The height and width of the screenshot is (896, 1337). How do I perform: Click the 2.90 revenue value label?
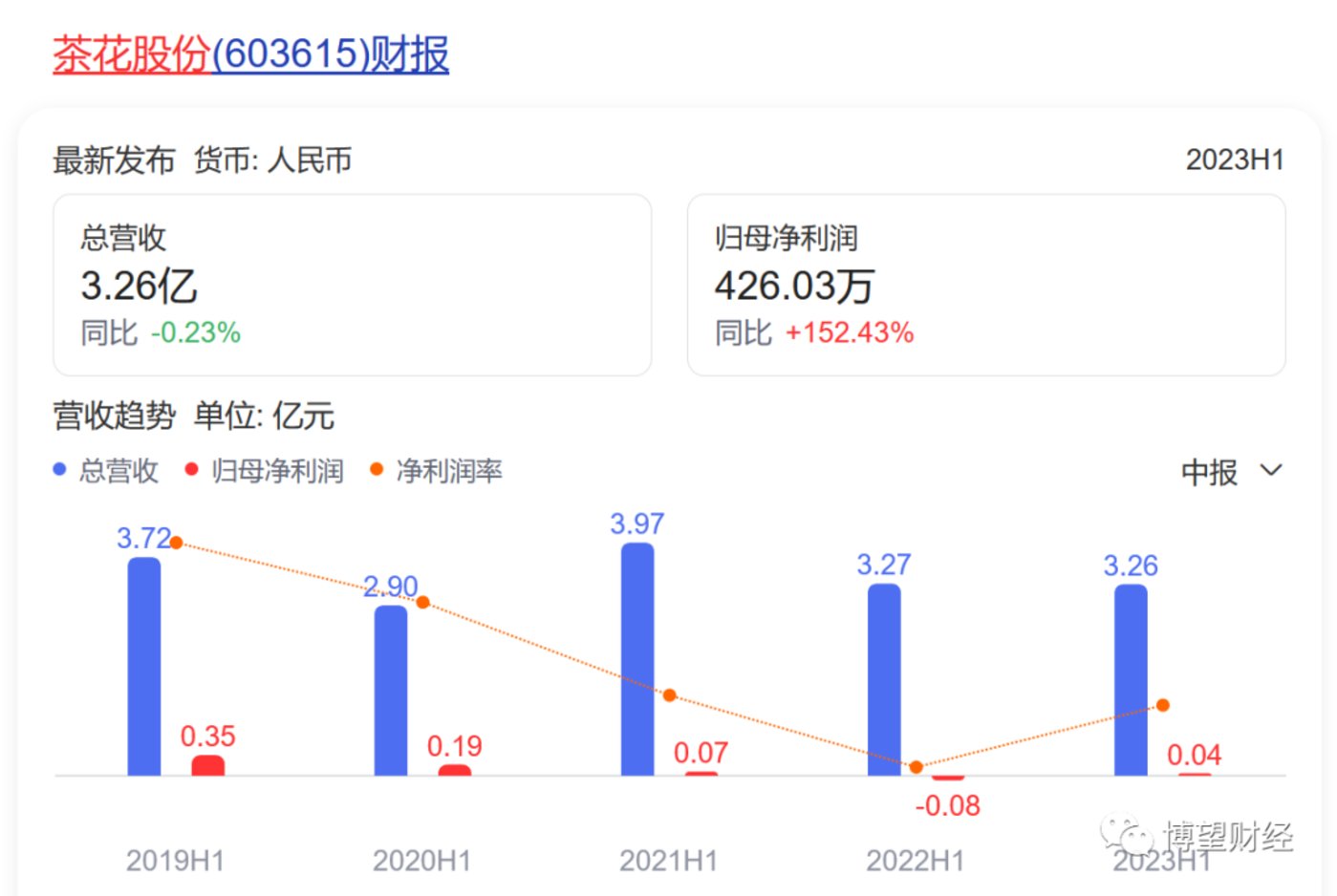point(391,586)
